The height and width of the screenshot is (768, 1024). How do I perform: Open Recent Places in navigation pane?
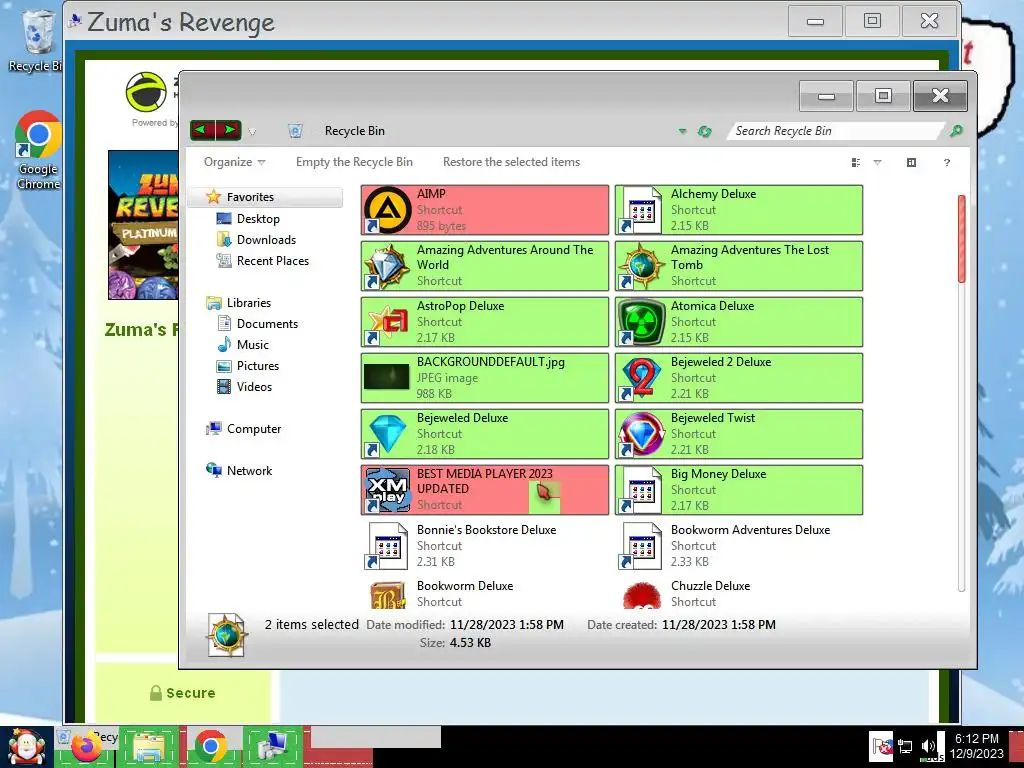click(272, 261)
